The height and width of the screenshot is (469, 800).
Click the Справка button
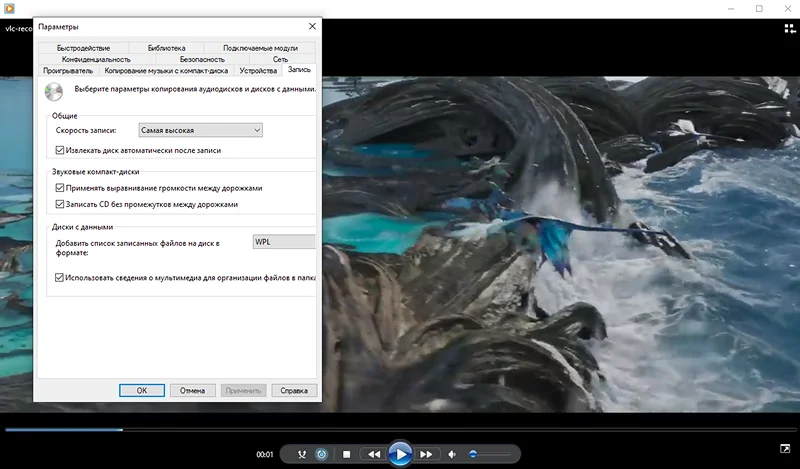pyautogui.click(x=294, y=390)
